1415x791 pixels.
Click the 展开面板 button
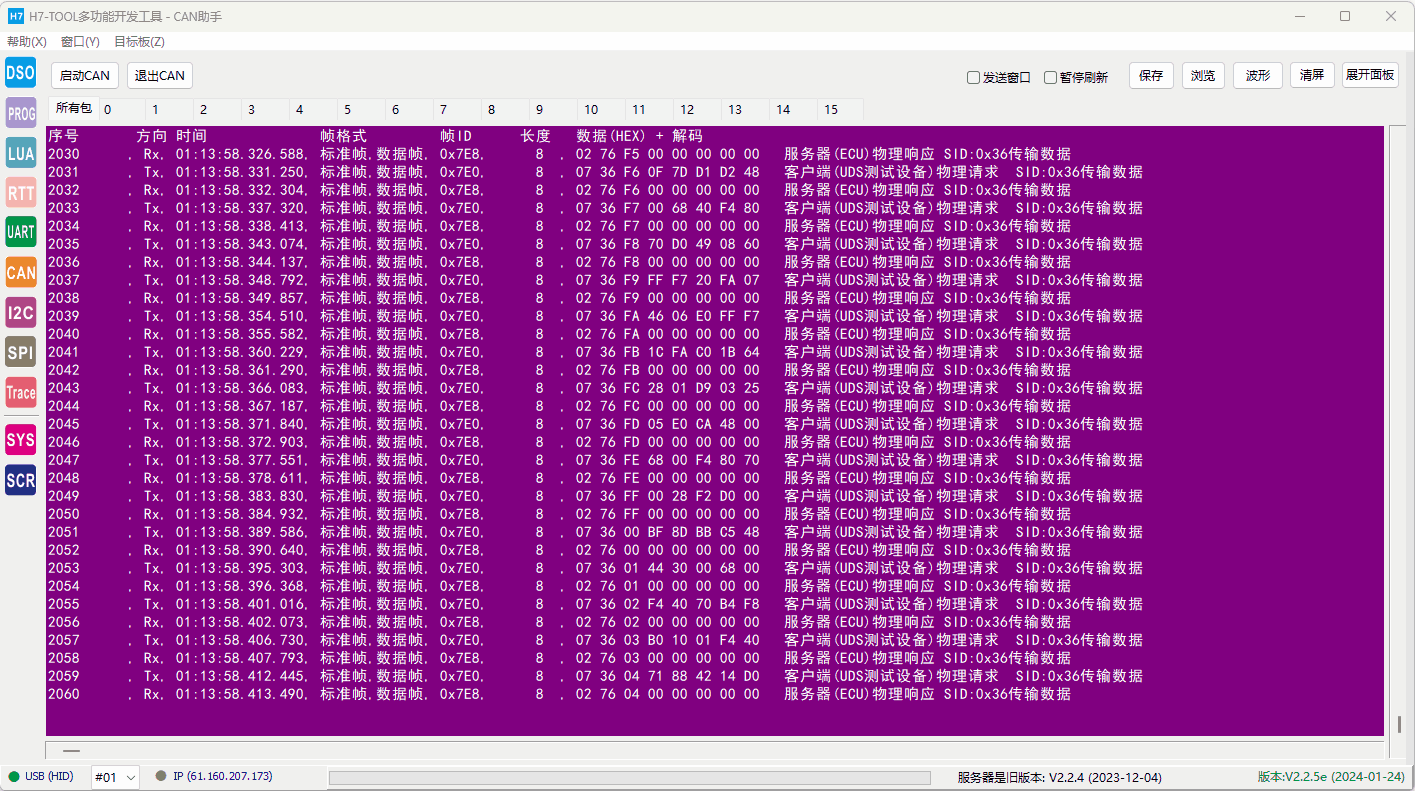coord(1370,75)
